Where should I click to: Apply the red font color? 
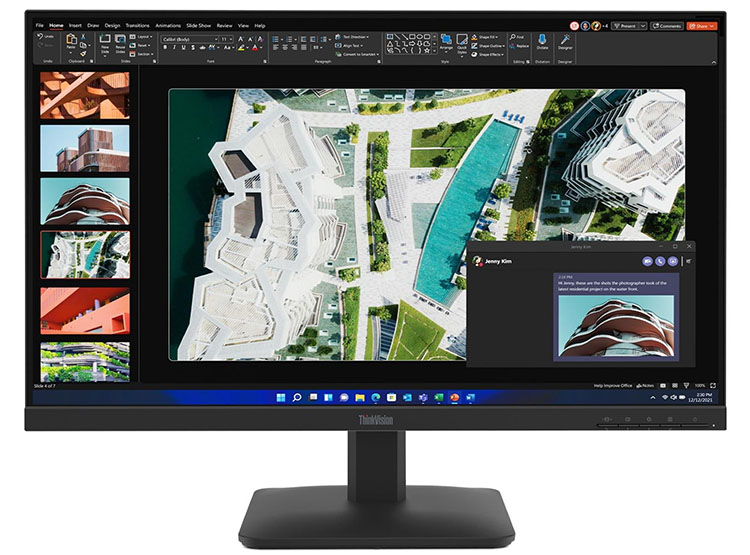click(x=255, y=48)
